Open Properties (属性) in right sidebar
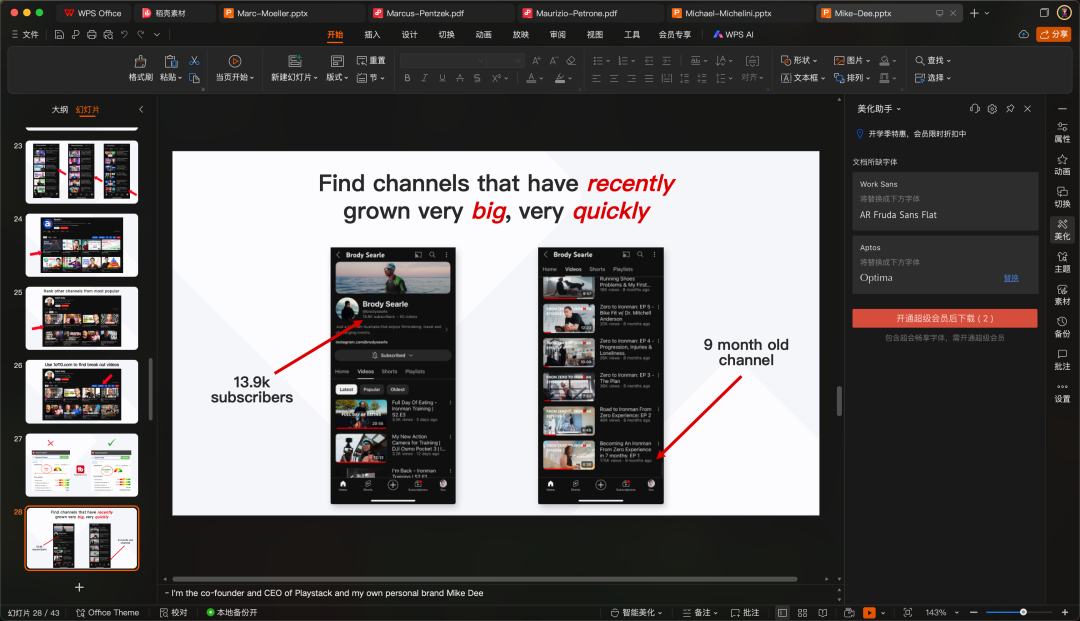This screenshot has width=1080, height=621. (x=1062, y=132)
